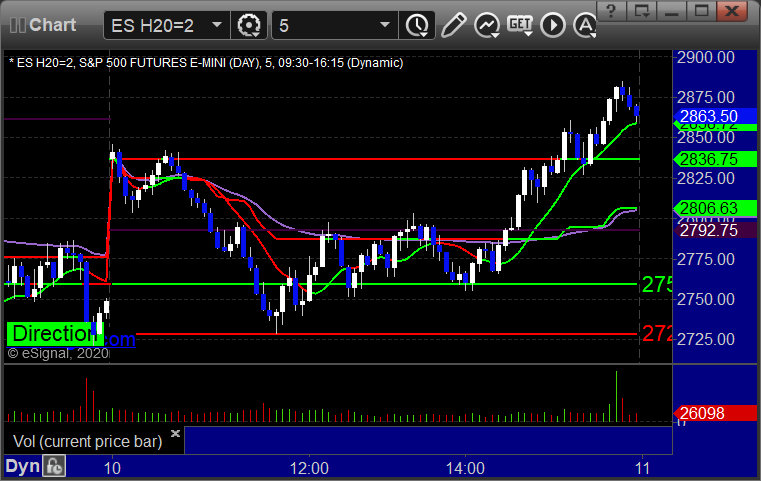This screenshot has width=761, height=481.
Task: Select the red 26098 volume marker
Action: tap(715, 413)
